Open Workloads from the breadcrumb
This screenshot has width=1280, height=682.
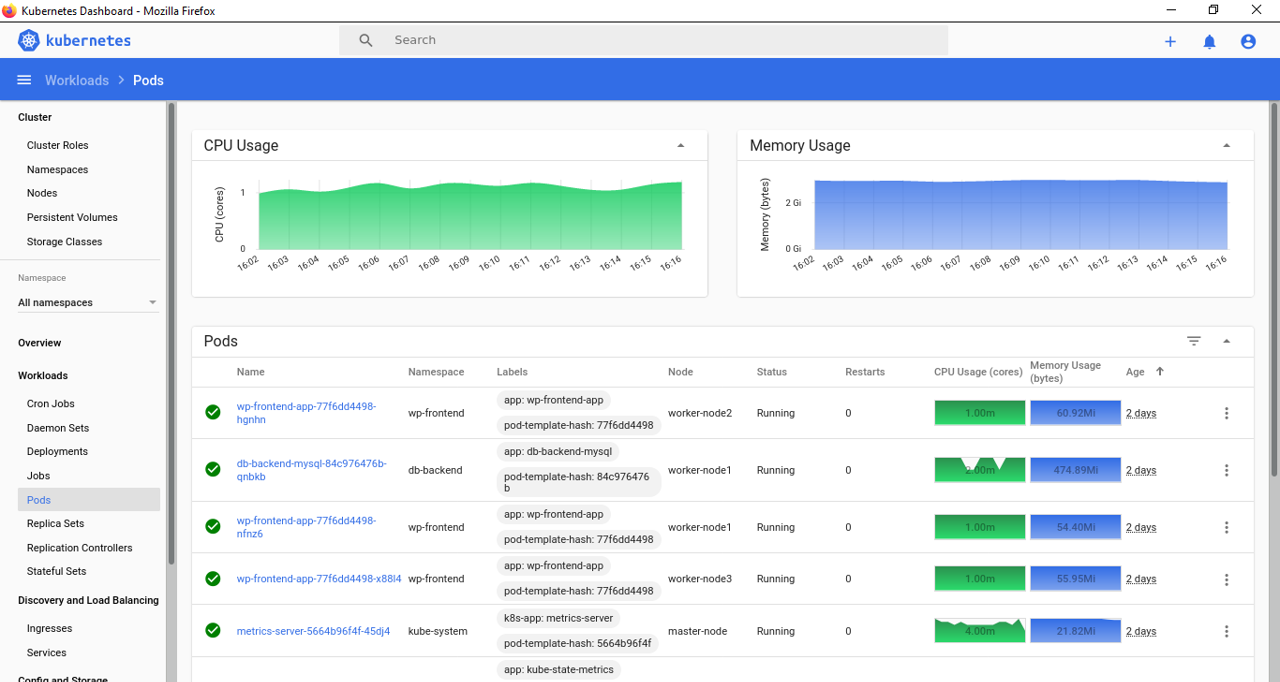(76, 80)
